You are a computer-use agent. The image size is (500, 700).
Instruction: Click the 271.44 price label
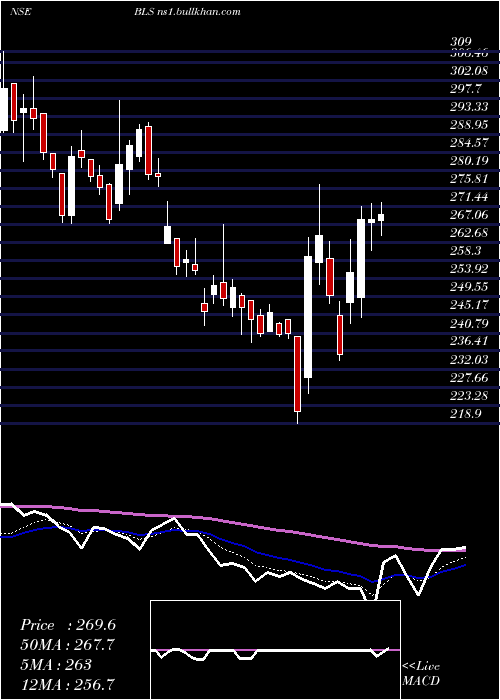470,197
